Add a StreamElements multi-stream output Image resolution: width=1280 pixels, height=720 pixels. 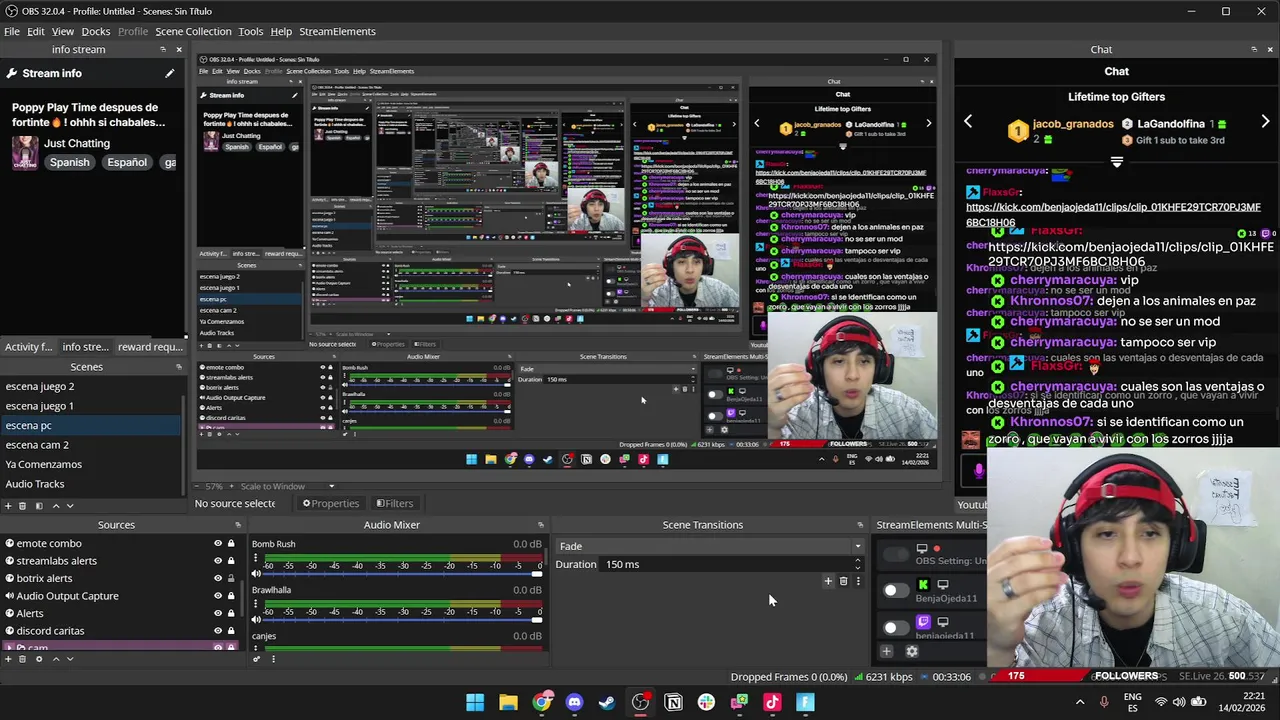tap(886, 651)
